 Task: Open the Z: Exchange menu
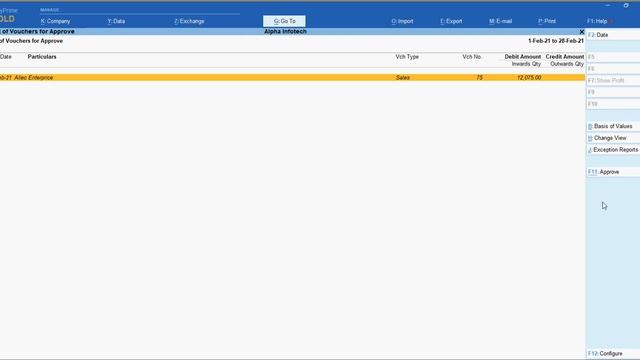pyautogui.click(x=189, y=21)
